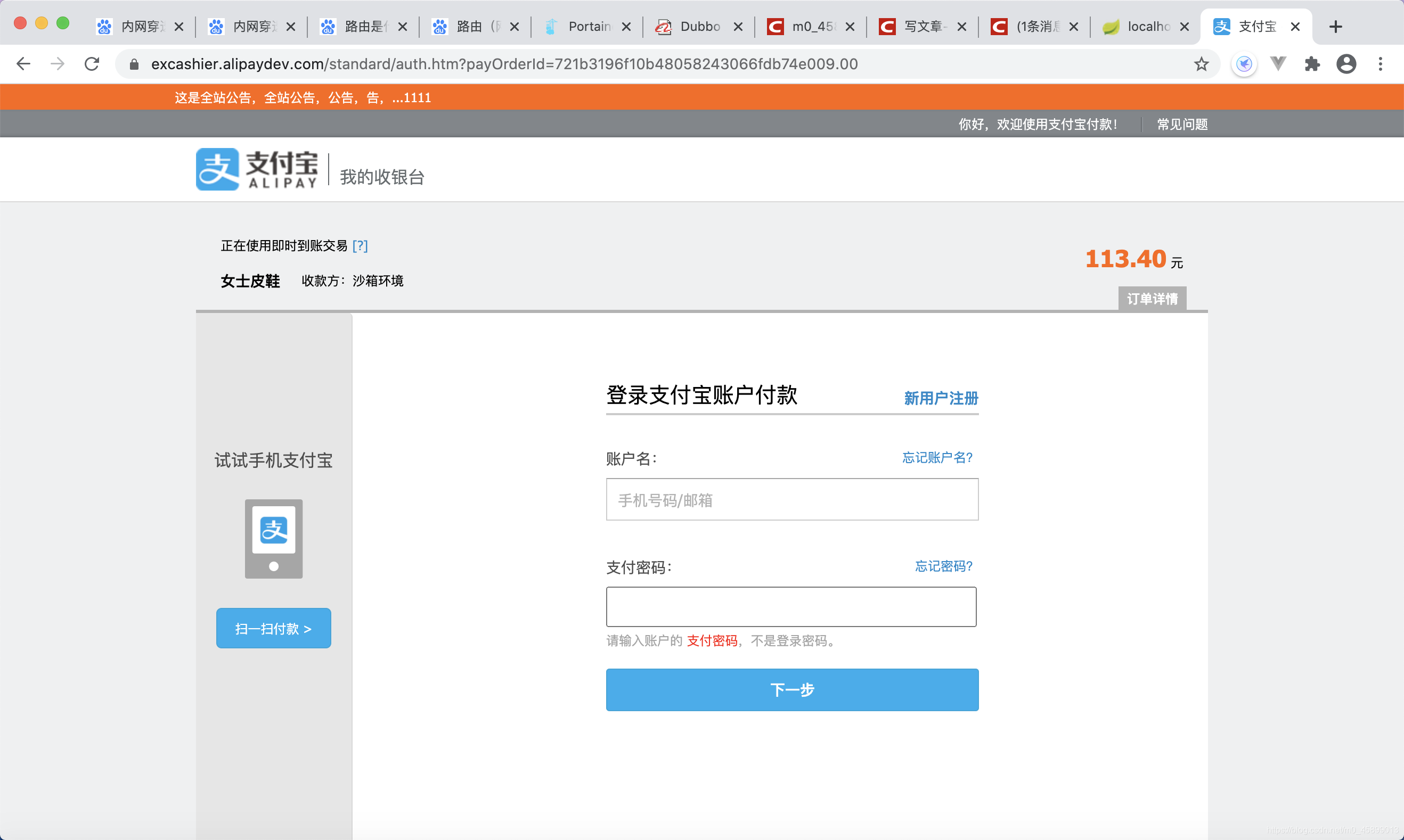1404x840 pixels.
Task: Click the 扫一扫付款 button
Action: [274, 628]
